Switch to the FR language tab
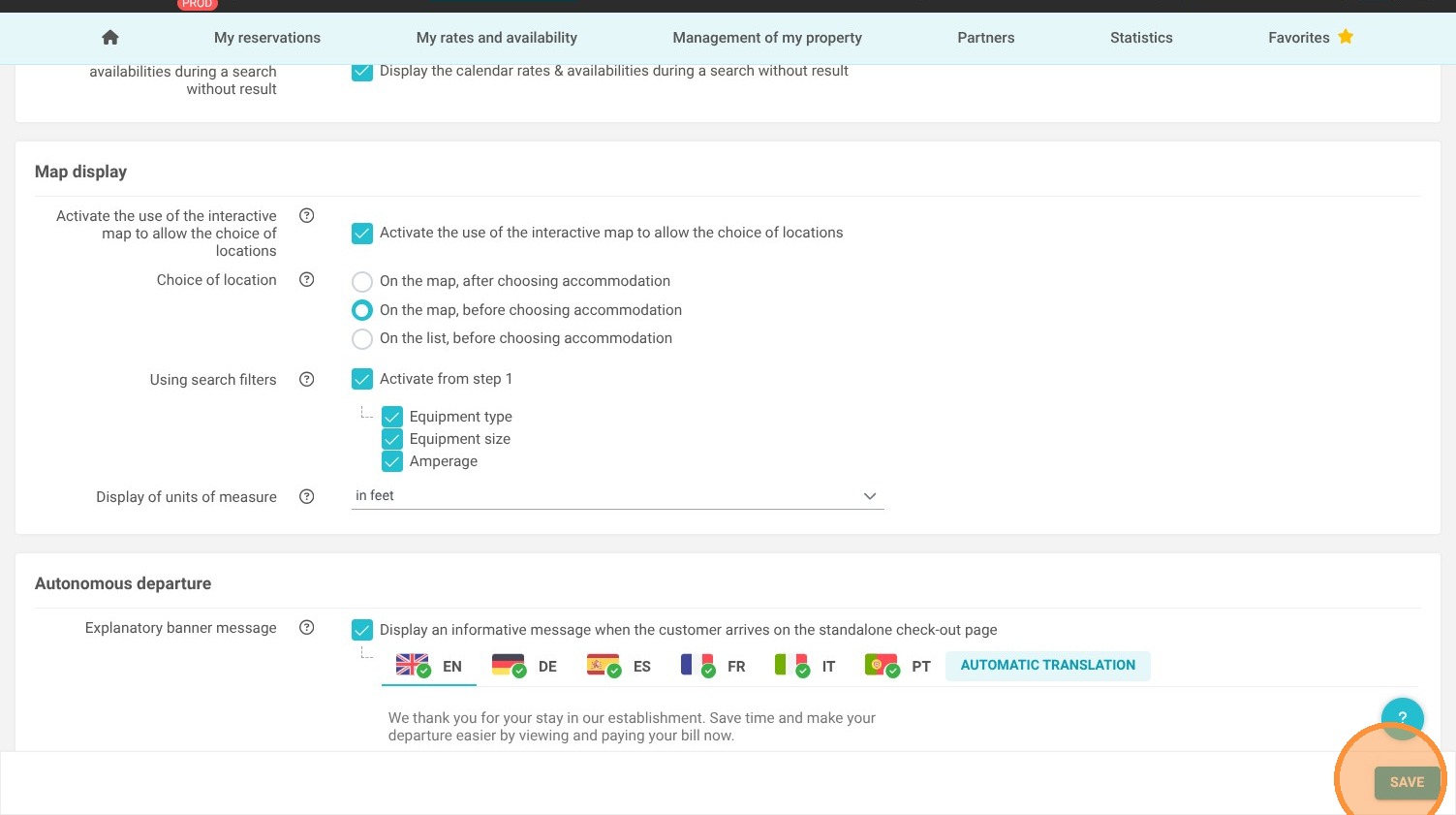The image size is (1456, 815). (713, 667)
